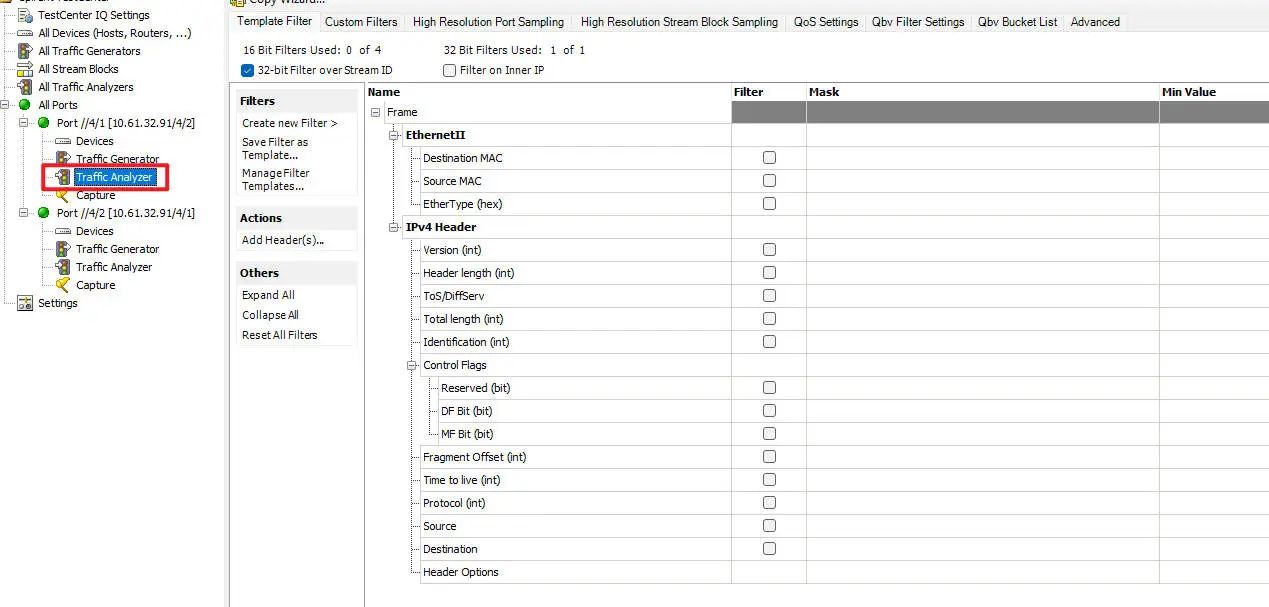Disable 32-bit Filter over Stream ID checkbox
Screen dimensions: 1269x607
point(248,70)
